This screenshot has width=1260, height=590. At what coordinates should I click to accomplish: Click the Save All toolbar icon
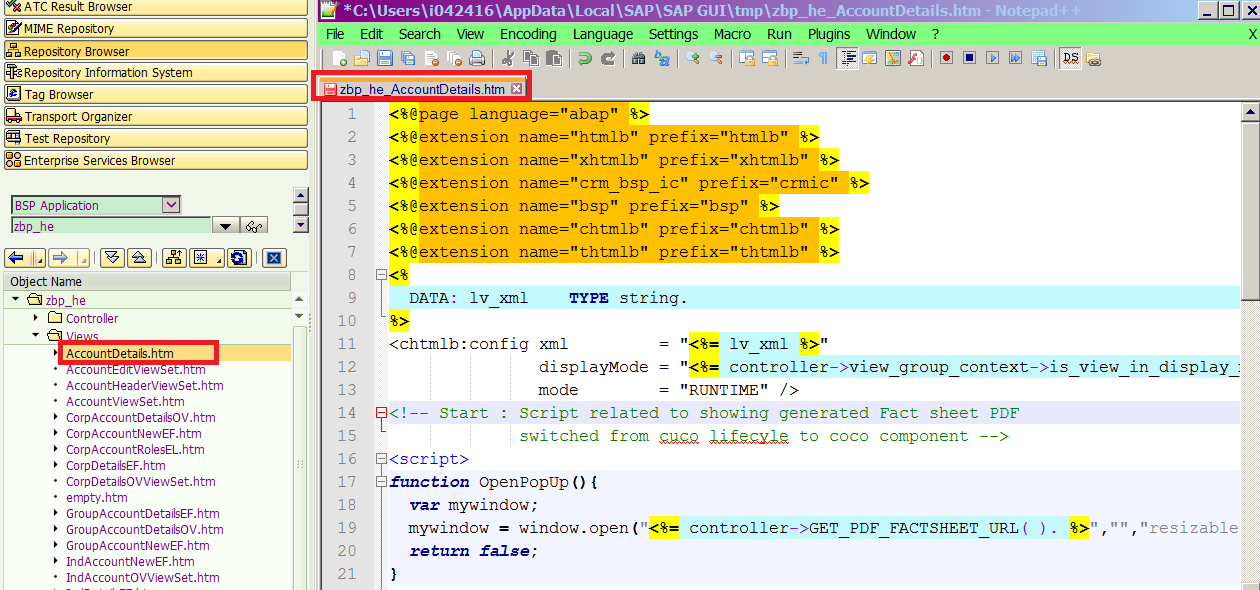[x=408, y=58]
